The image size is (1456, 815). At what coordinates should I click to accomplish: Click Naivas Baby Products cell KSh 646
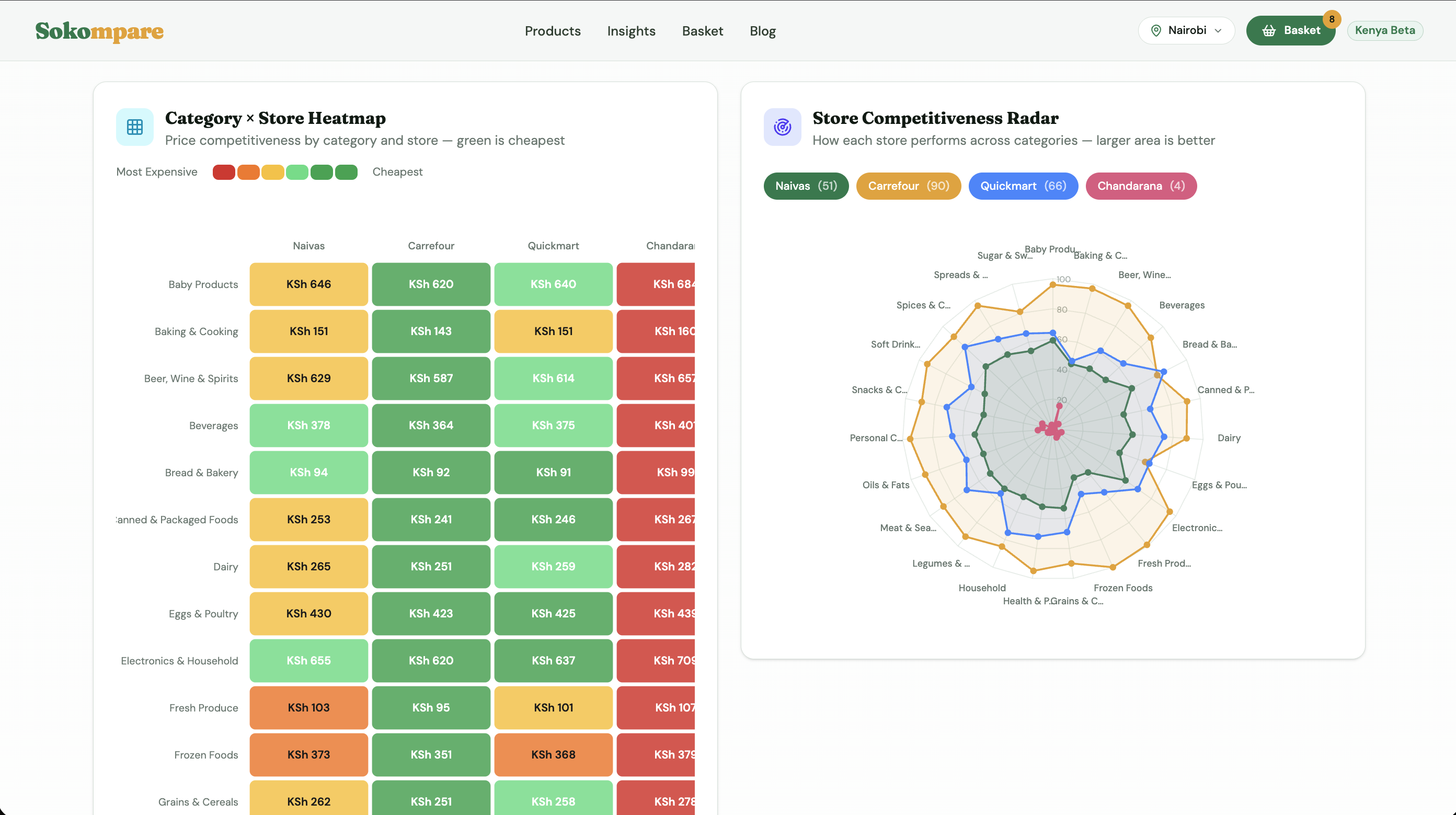pos(308,284)
